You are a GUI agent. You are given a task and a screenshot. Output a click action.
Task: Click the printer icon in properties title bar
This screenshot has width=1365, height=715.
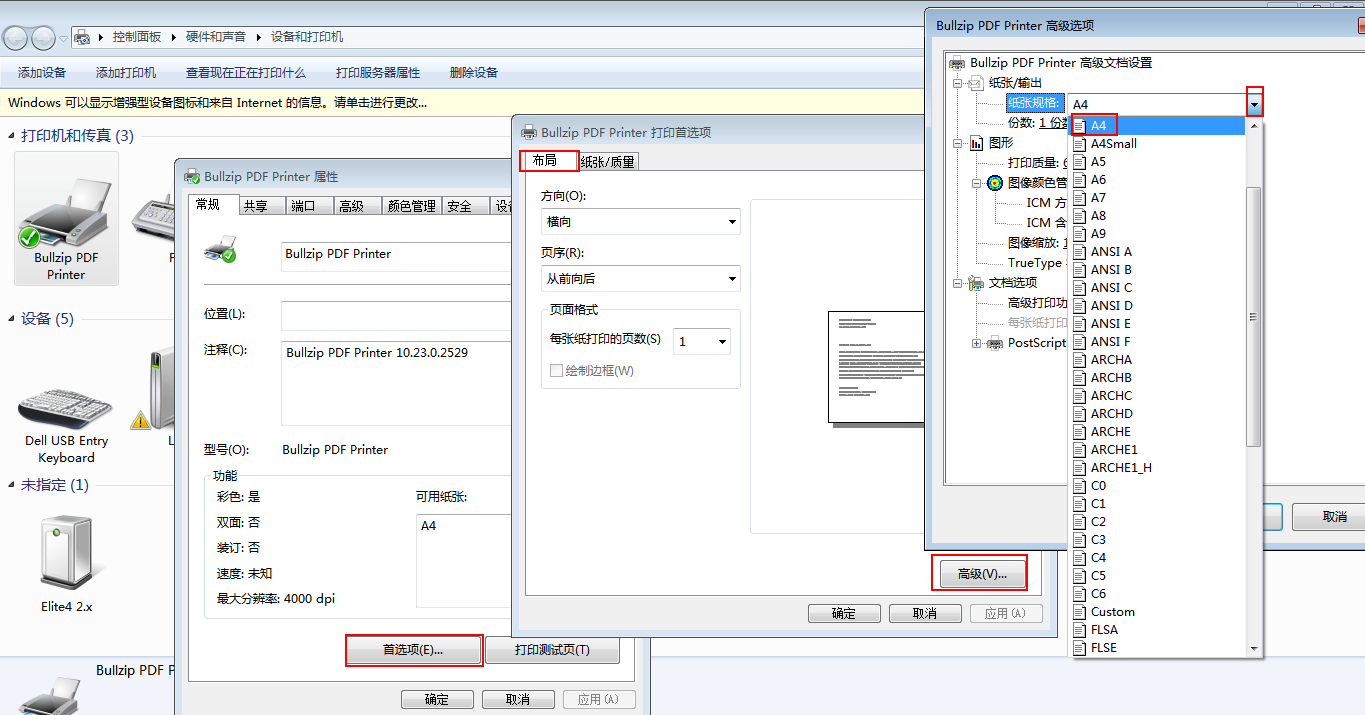(192, 176)
